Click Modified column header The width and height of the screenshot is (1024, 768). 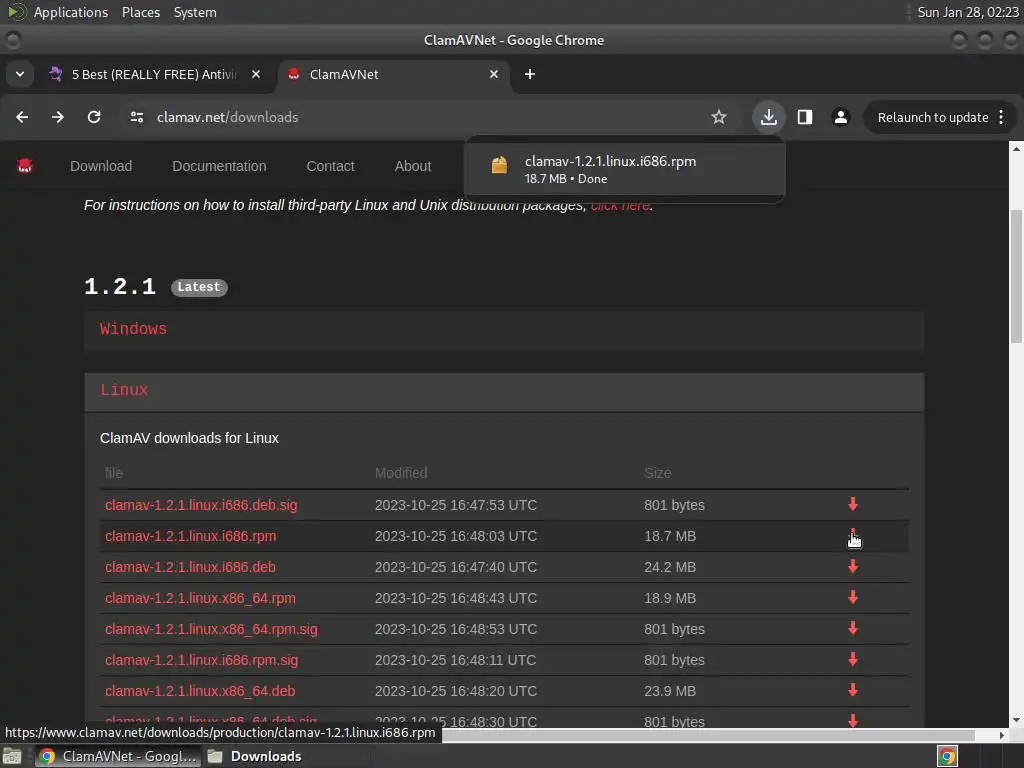tap(401, 473)
